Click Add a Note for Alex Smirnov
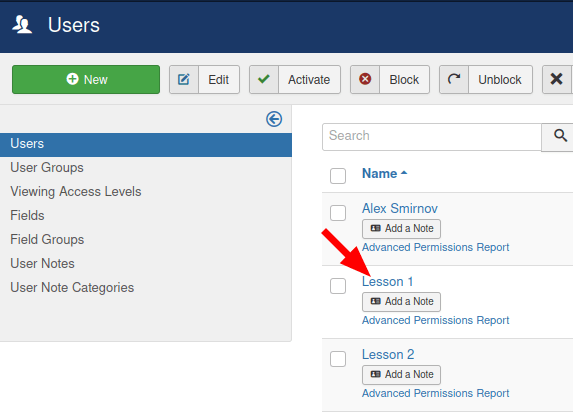Screen dimensions: 573x412 pos(401,229)
